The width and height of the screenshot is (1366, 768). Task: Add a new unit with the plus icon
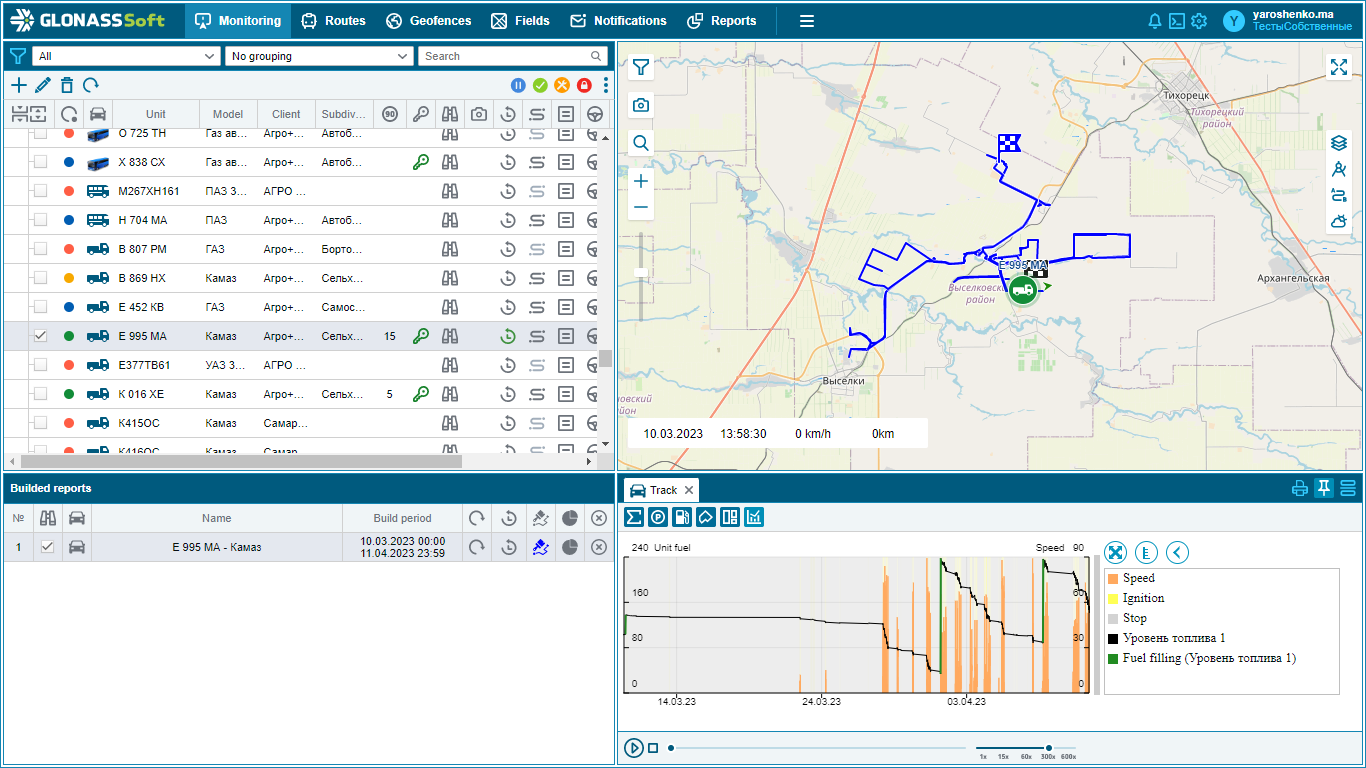(x=18, y=86)
